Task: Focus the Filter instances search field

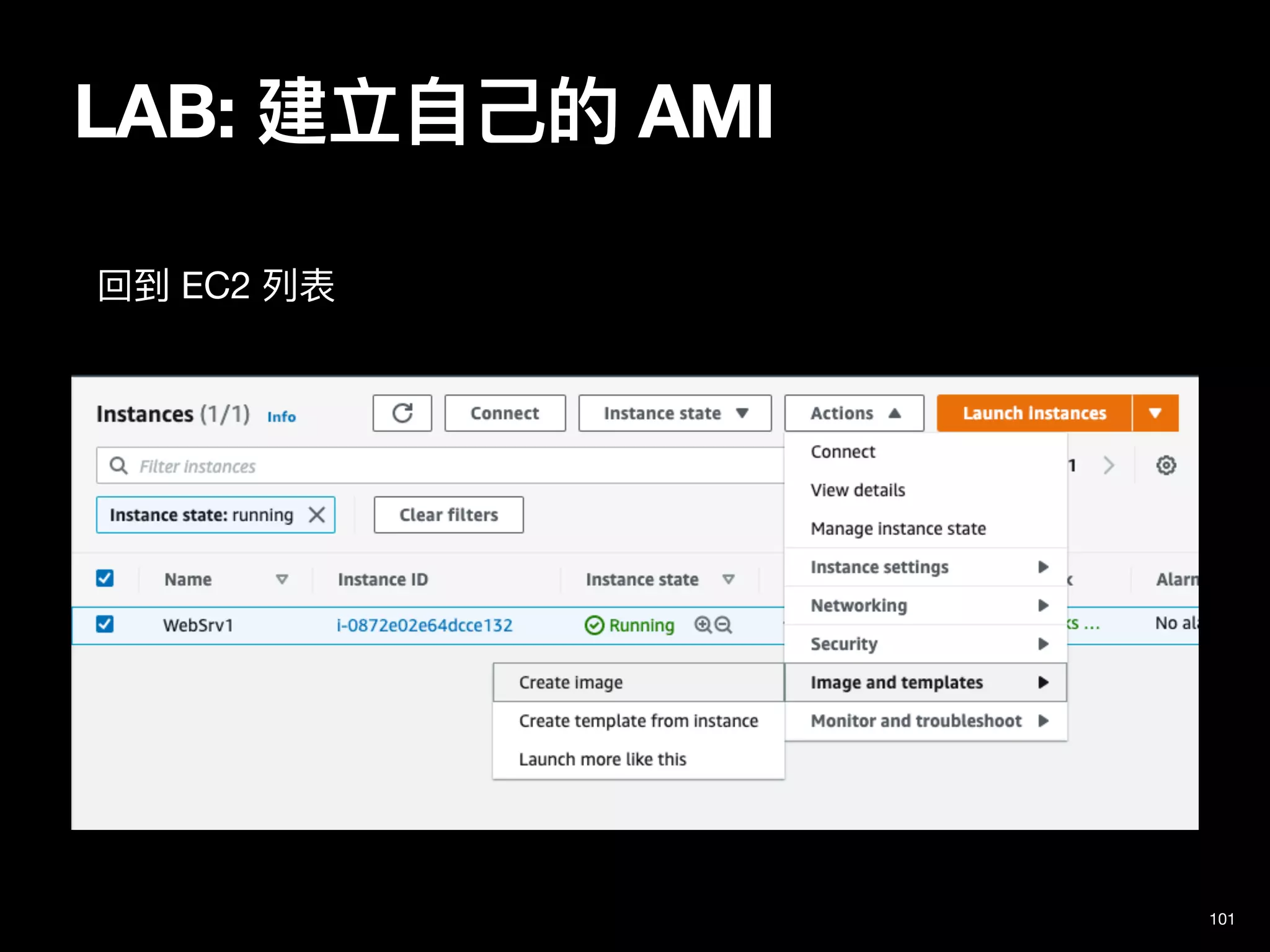Action: [440, 465]
